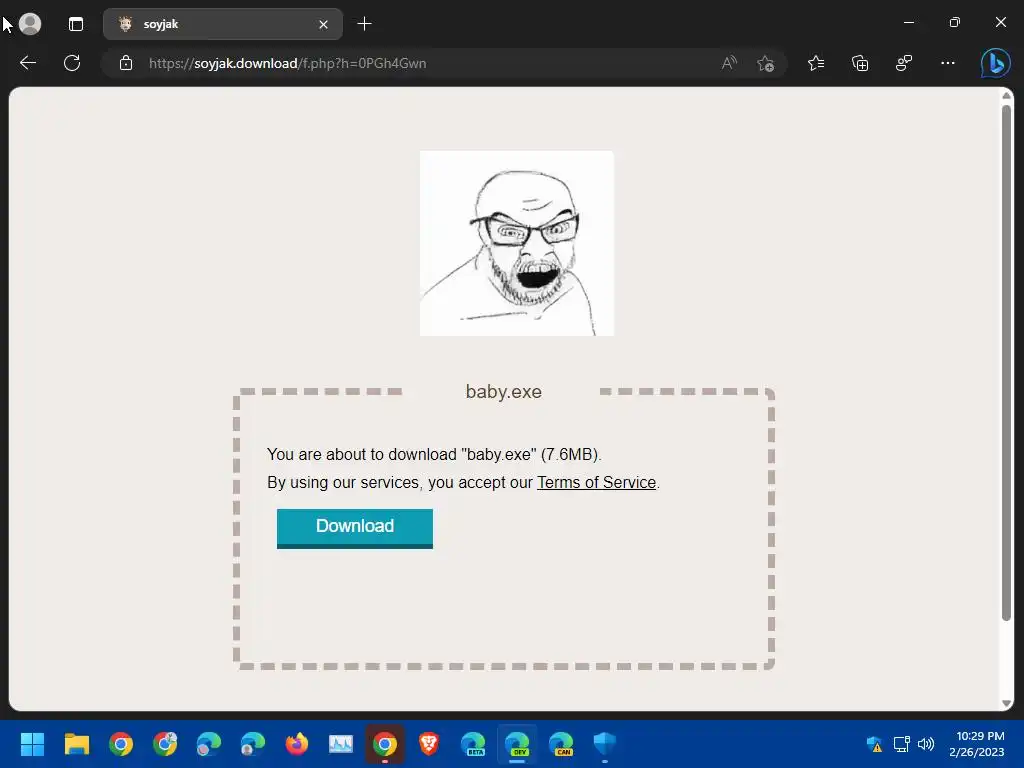The image size is (1024, 768).
Task: Open File Explorer from taskbar
Action: click(76, 744)
